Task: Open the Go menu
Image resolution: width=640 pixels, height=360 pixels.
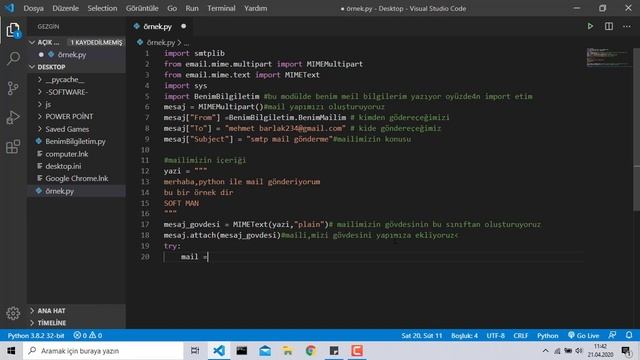Action: pyautogui.click(x=172, y=8)
